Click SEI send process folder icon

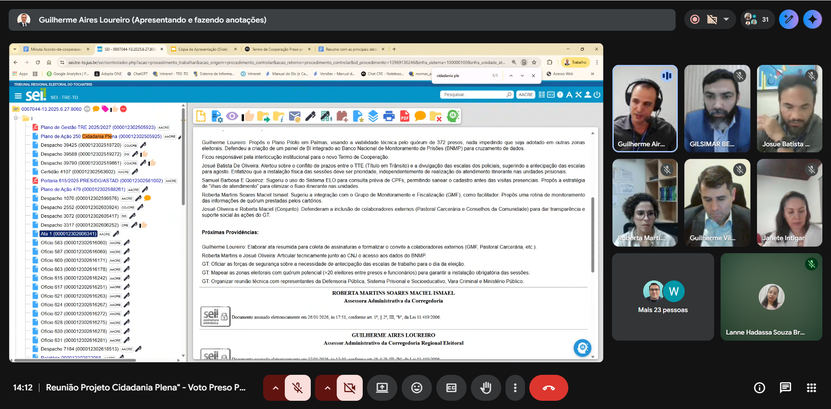coord(263,116)
